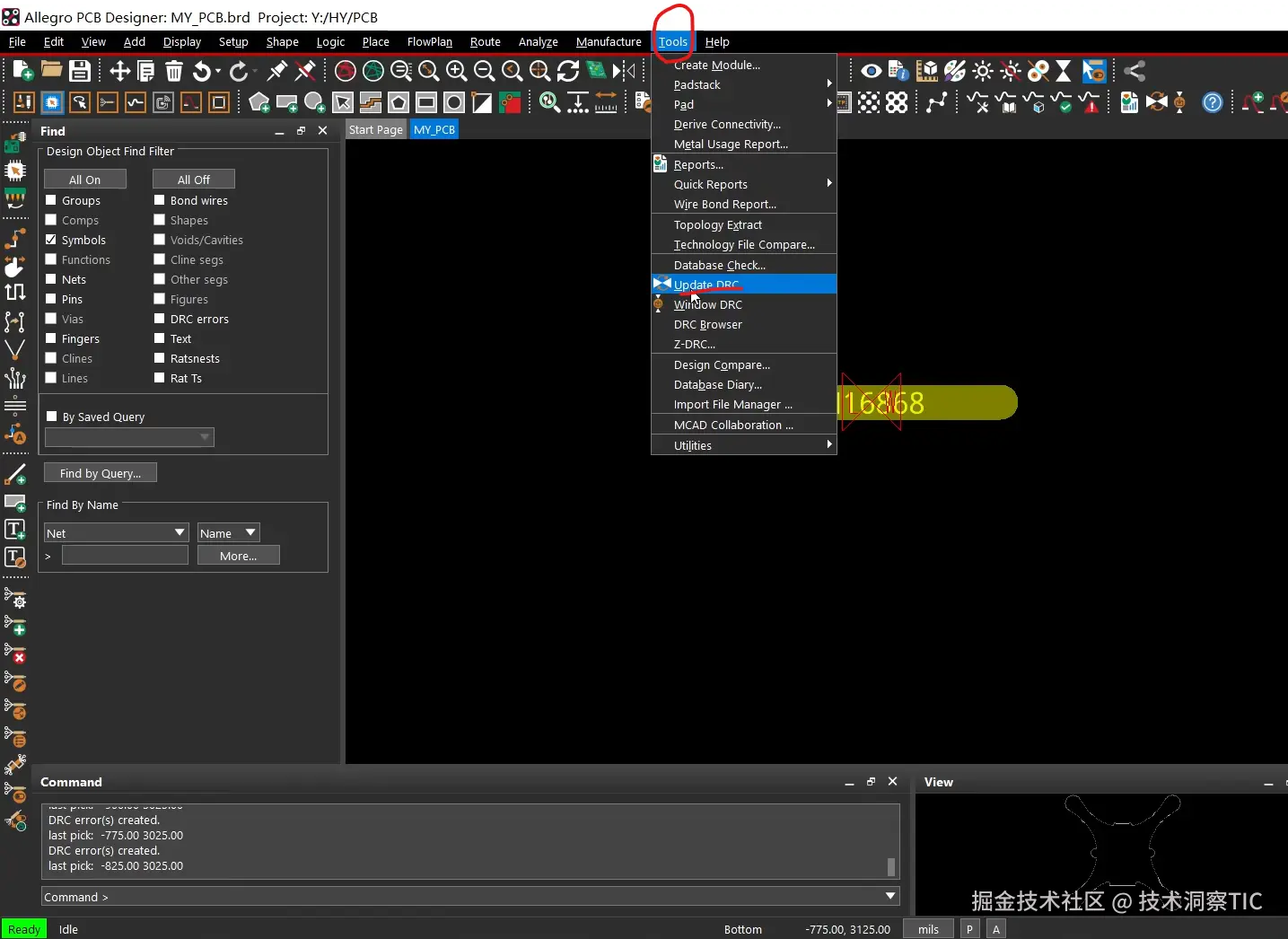Switch to the Start Page tab
The width and height of the screenshot is (1288, 939).
click(375, 129)
